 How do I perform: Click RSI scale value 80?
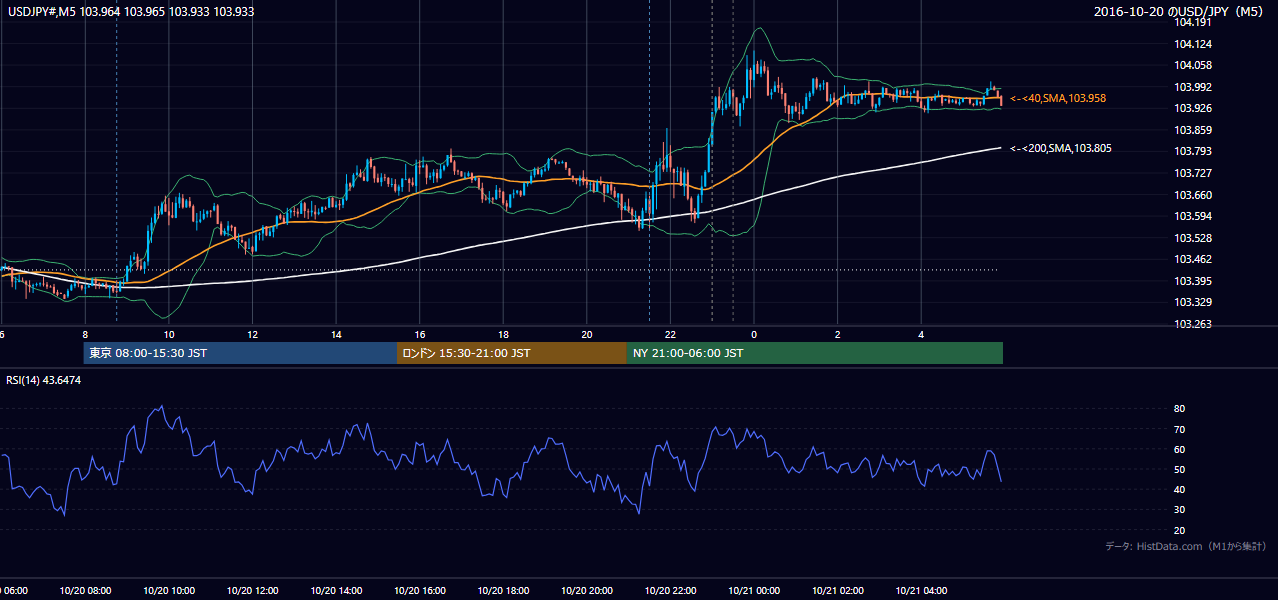point(1179,409)
